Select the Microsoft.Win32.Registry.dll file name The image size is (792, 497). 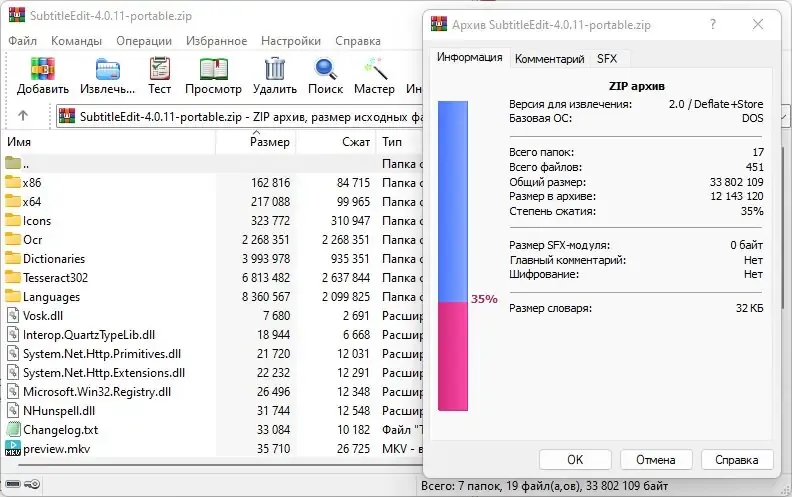point(97,391)
